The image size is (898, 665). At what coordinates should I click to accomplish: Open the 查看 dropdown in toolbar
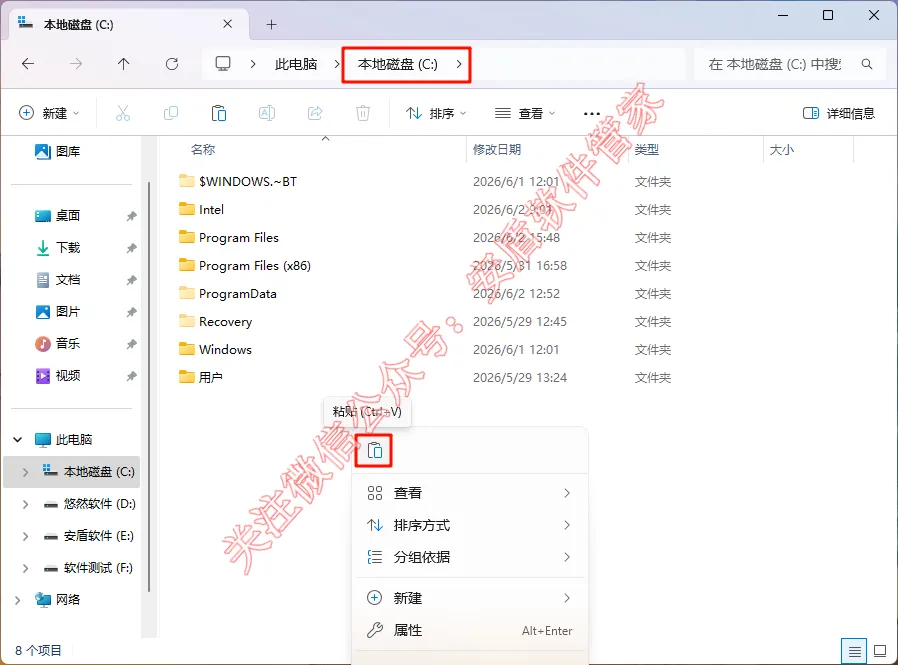[x=525, y=113]
